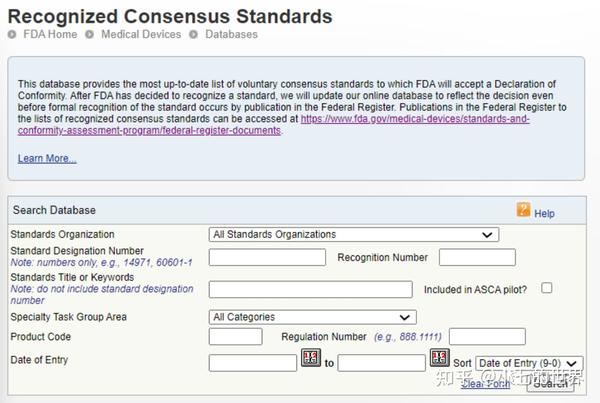
Task: Open the Medical Devices breadcrumb link
Action: (x=141, y=34)
